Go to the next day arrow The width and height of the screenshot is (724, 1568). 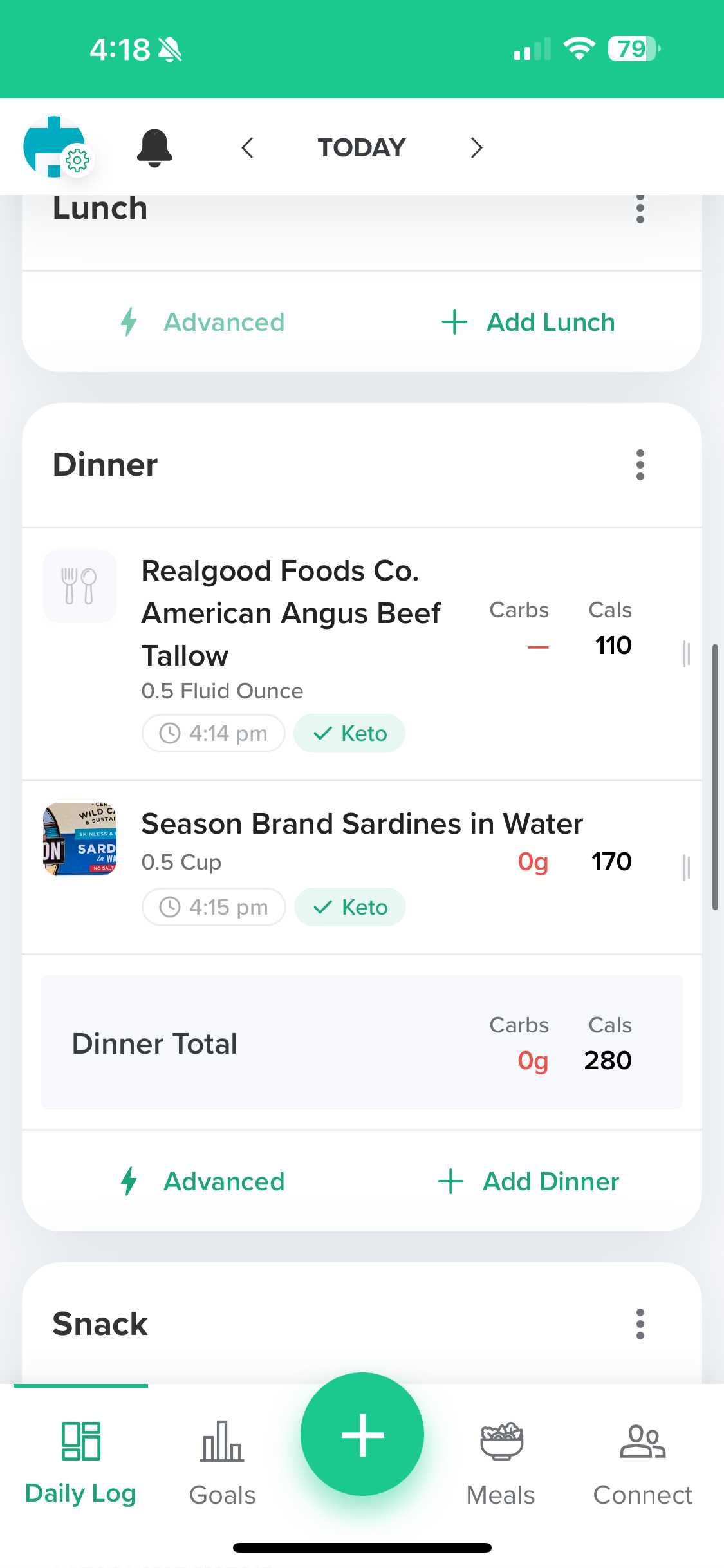[x=476, y=148]
